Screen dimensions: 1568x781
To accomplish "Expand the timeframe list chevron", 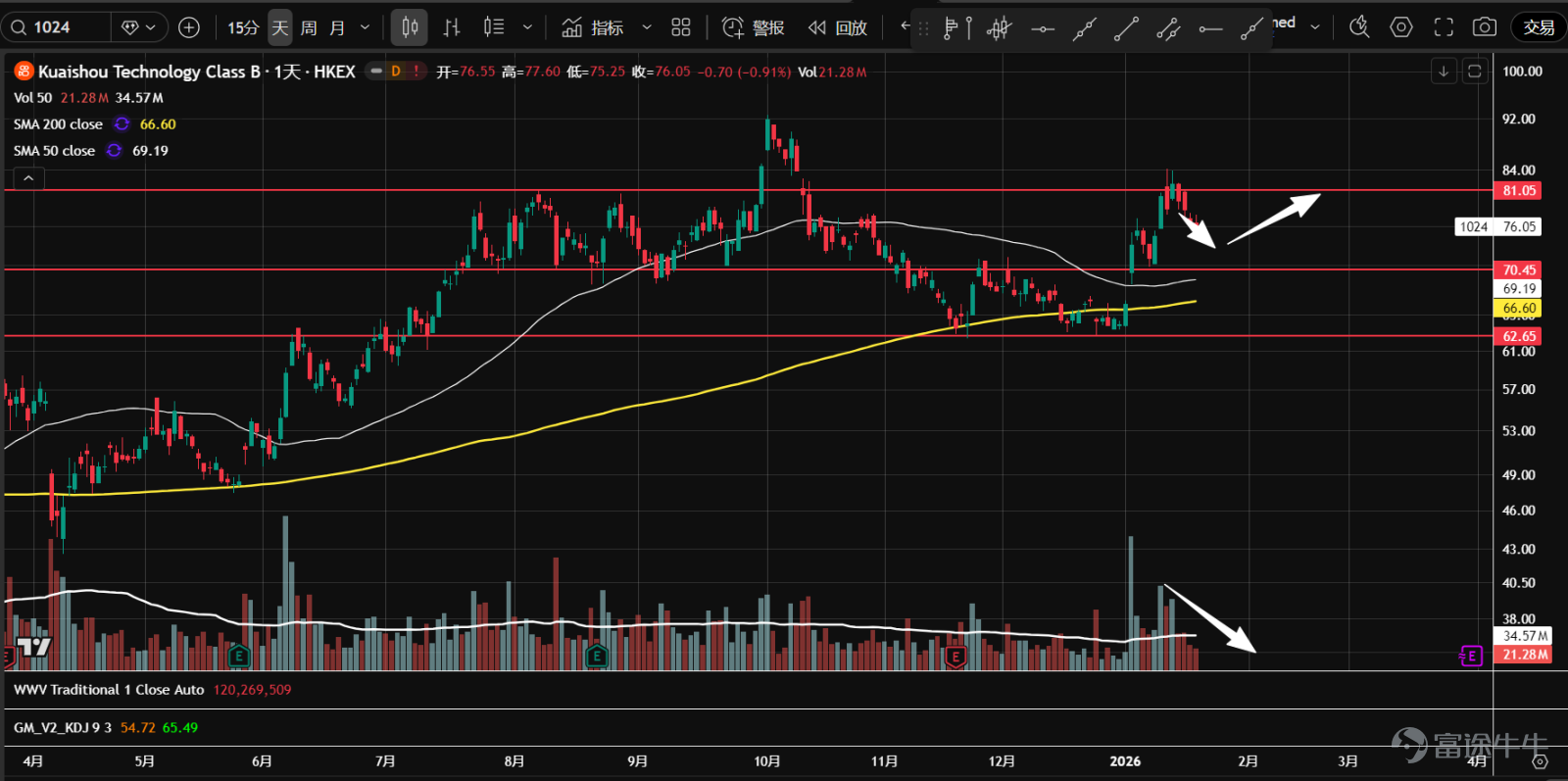I will tap(366, 27).
